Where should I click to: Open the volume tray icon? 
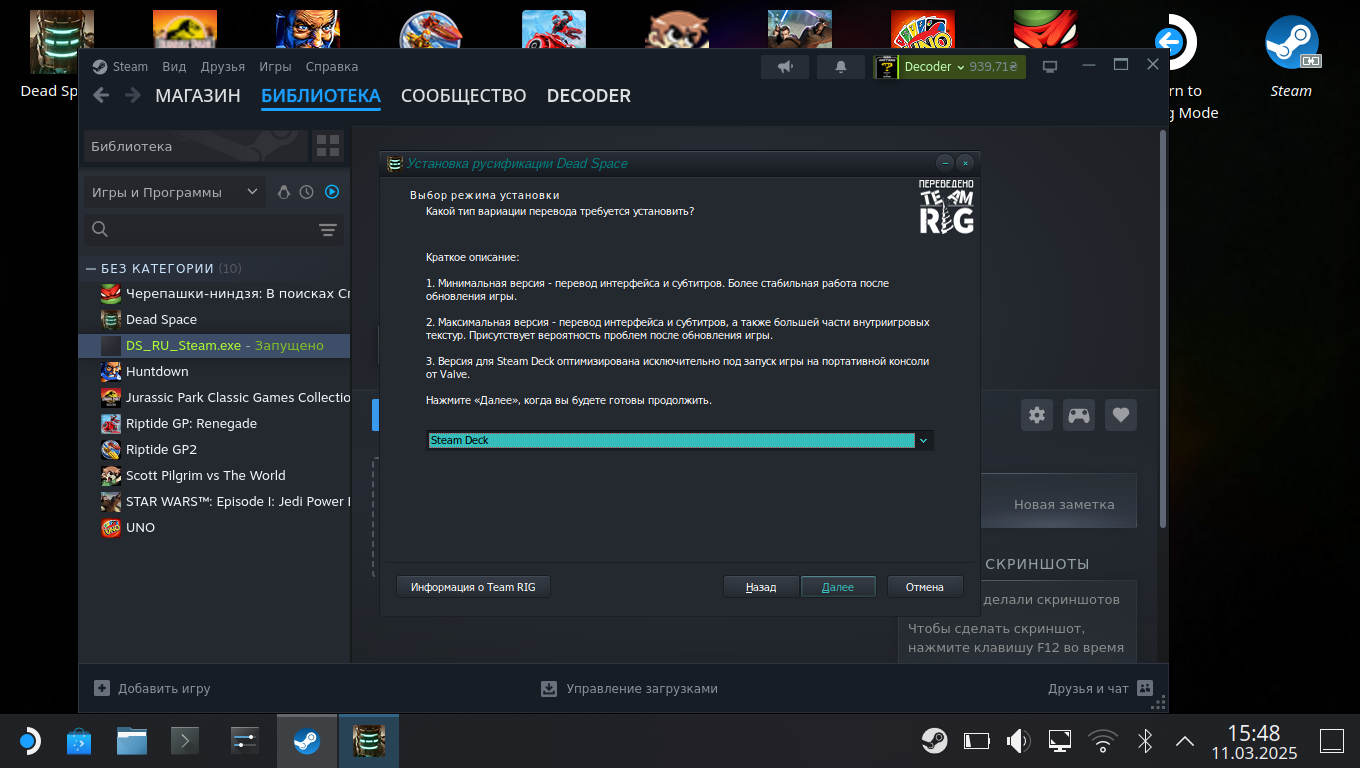[1018, 741]
